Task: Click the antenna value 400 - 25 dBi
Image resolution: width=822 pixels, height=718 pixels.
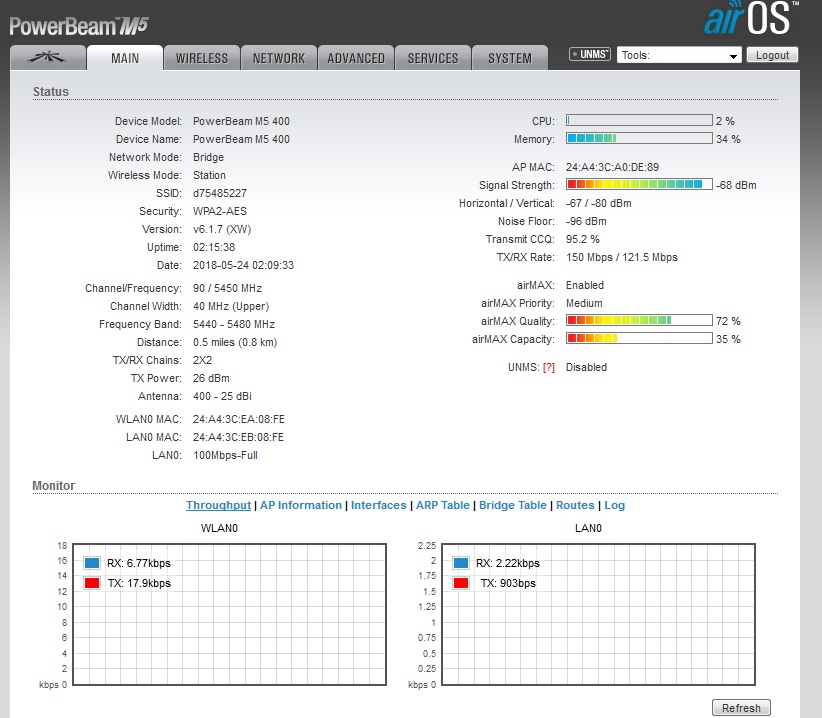Action: pos(222,396)
